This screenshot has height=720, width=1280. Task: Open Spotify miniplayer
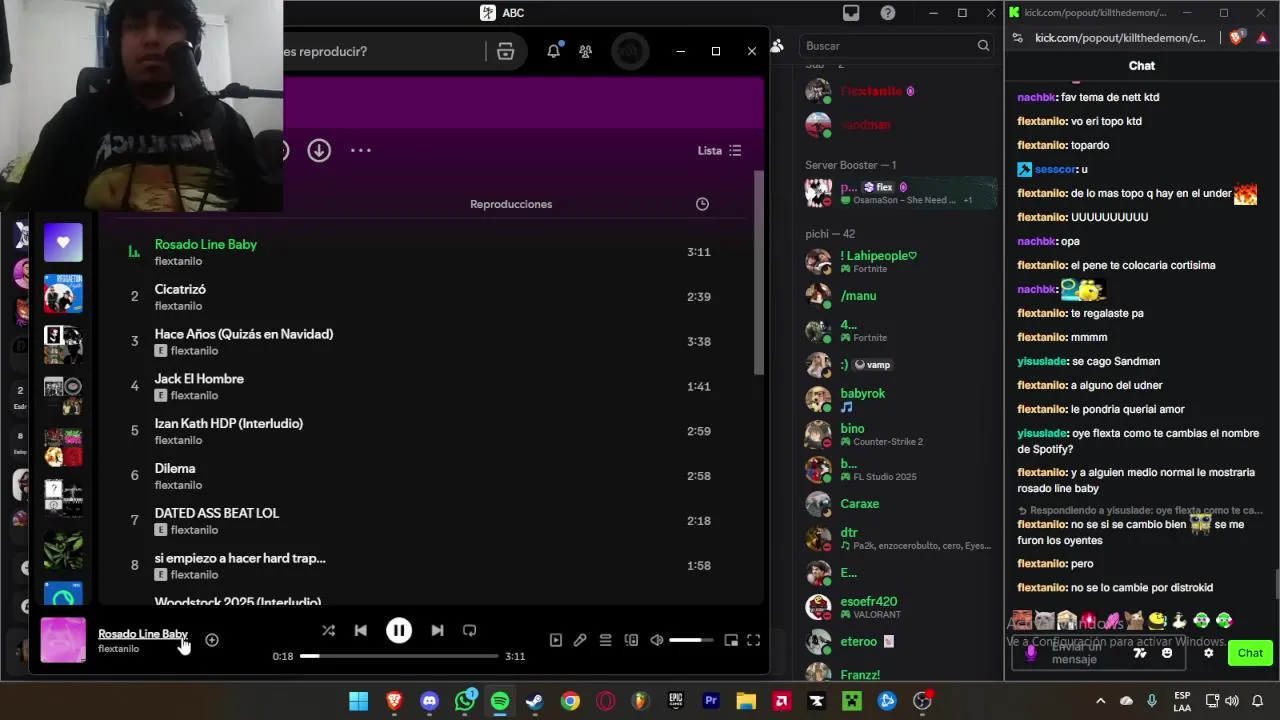(731, 640)
